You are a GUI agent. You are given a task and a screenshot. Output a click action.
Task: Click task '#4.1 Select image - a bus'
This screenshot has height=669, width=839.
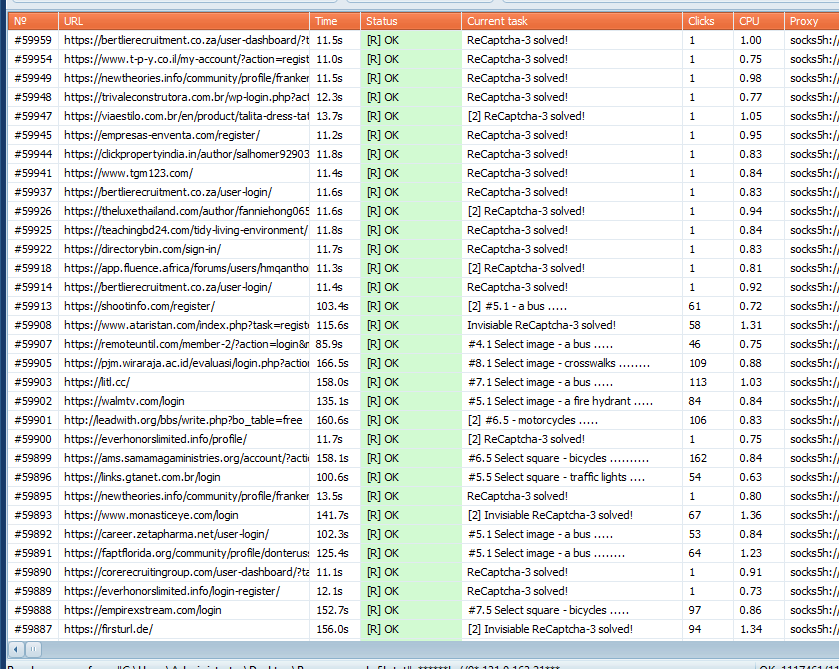click(x=540, y=344)
